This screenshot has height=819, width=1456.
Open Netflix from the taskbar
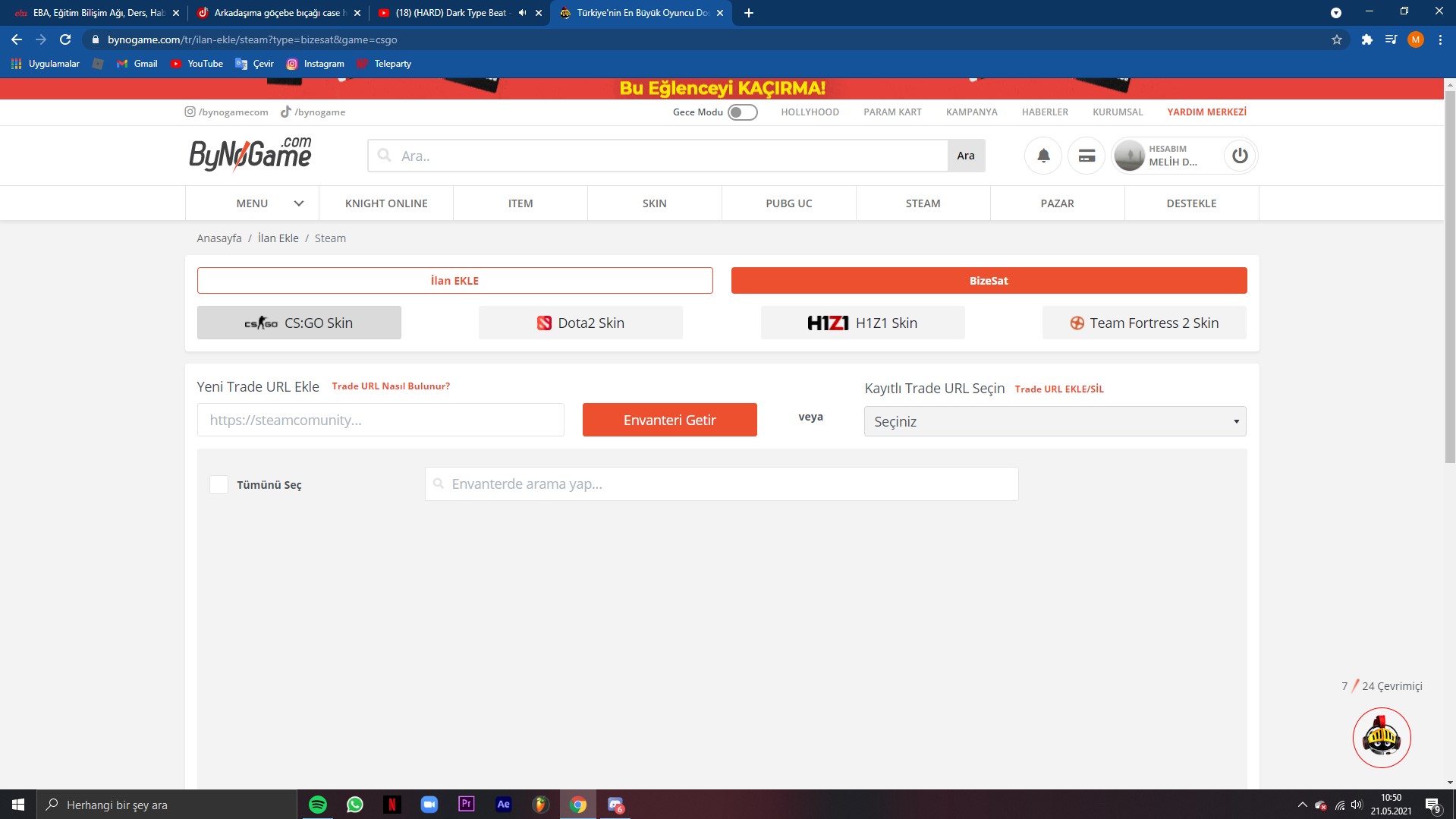[x=392, y=805]
